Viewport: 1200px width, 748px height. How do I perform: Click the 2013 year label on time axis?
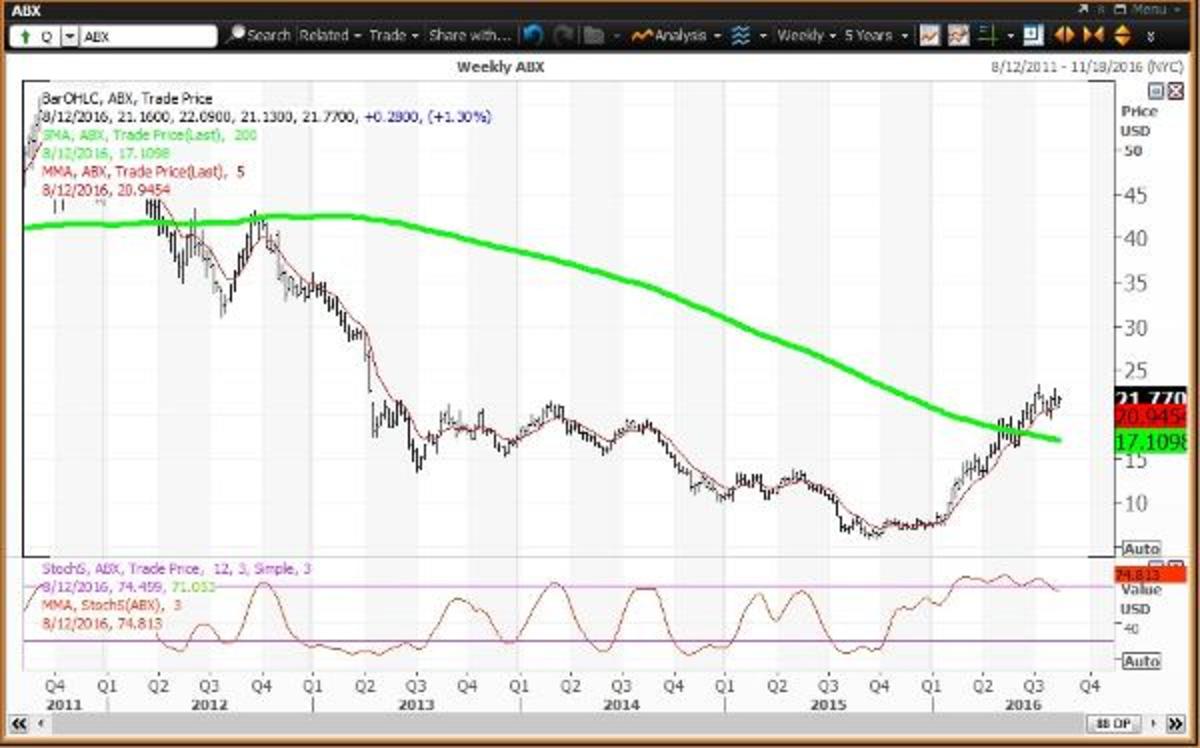416,704
